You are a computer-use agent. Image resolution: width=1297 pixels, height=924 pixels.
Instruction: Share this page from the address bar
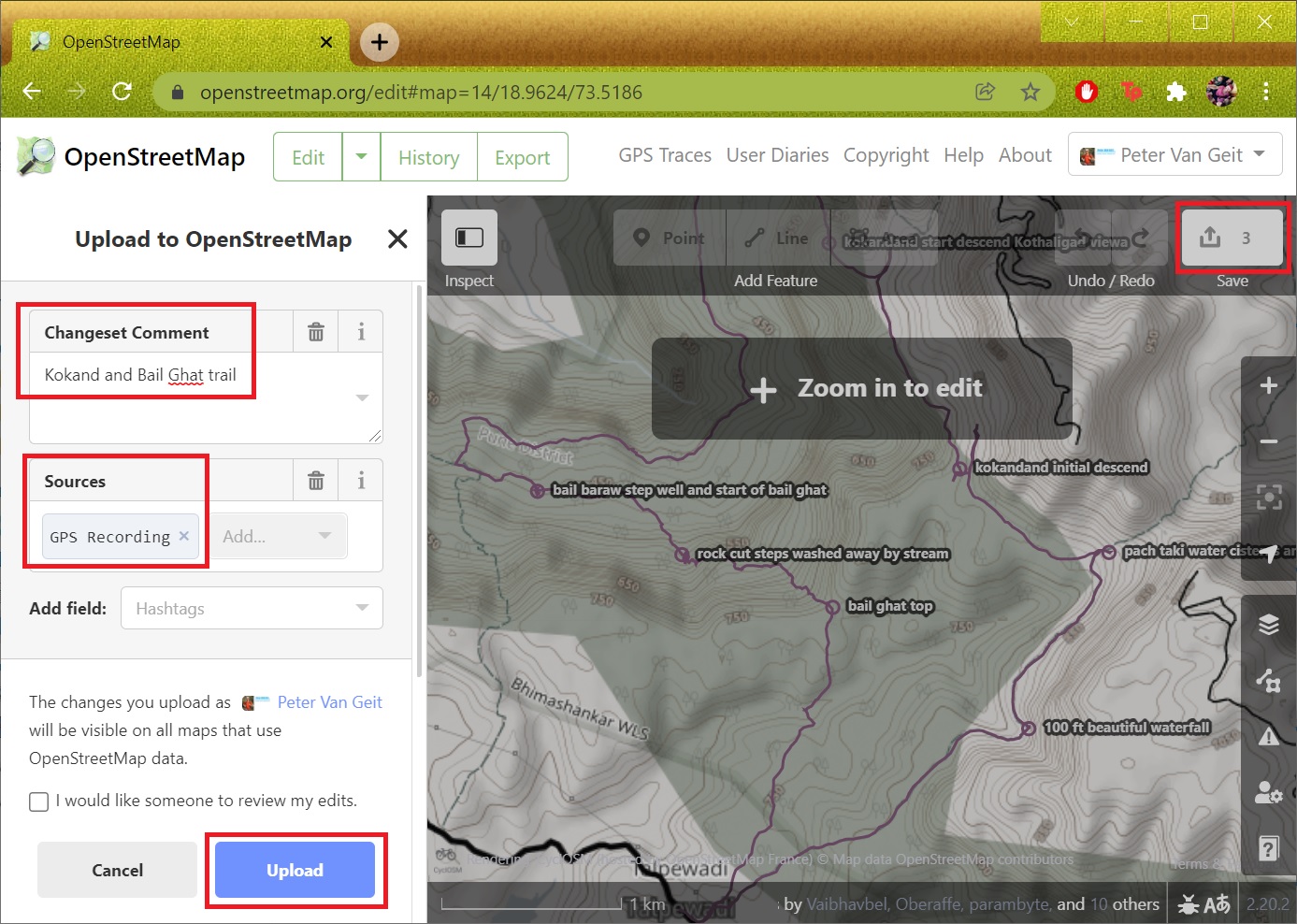tap(985, 92)
